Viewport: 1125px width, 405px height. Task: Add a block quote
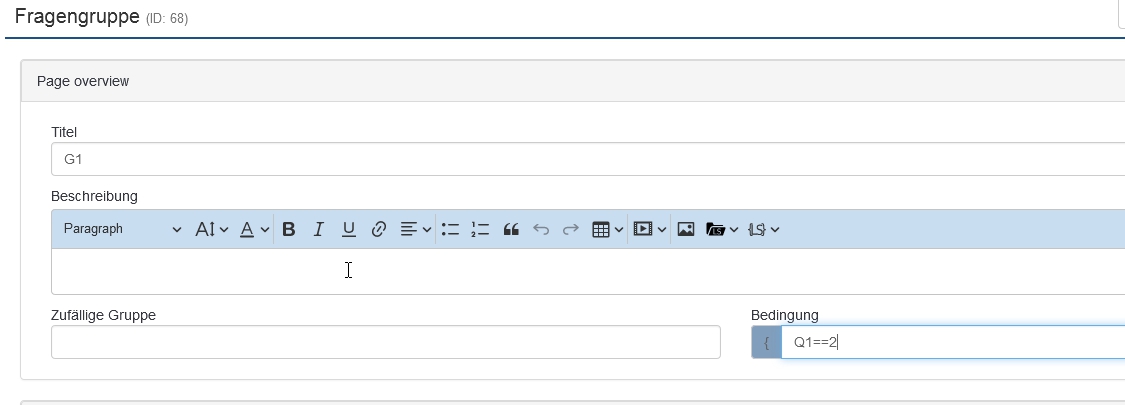[x=511, y=229]
